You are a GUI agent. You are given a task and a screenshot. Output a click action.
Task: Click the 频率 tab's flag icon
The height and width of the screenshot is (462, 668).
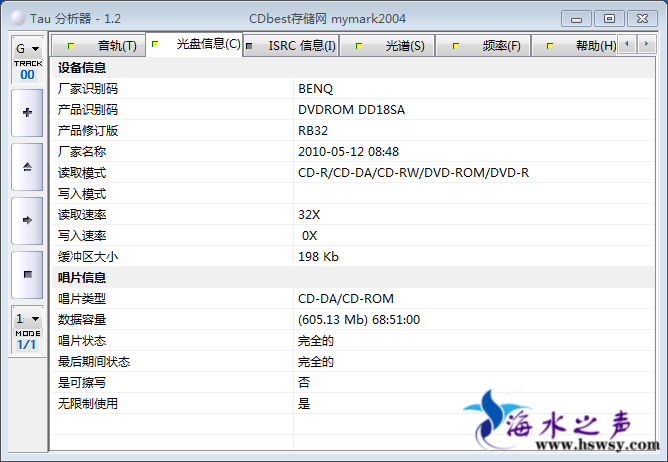click(455, 46)
